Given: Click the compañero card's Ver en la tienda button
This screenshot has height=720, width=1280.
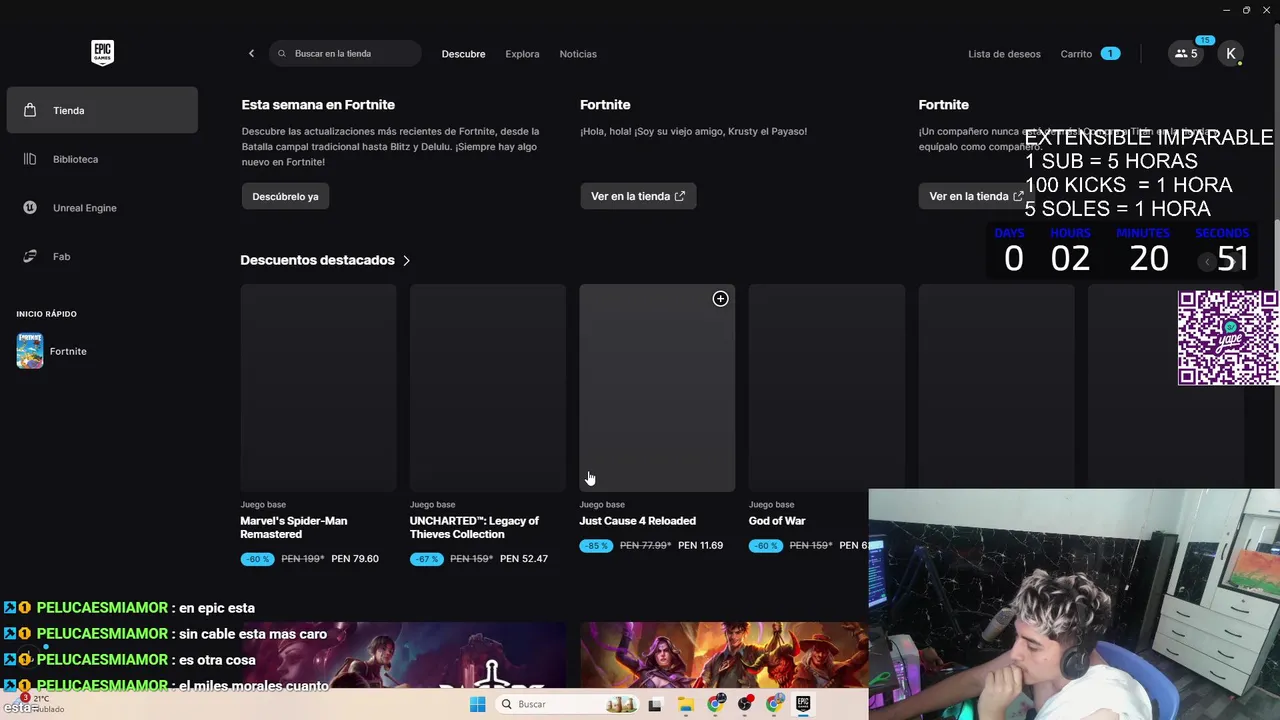Looking at the screenshot, I should (x=975, y=196).
